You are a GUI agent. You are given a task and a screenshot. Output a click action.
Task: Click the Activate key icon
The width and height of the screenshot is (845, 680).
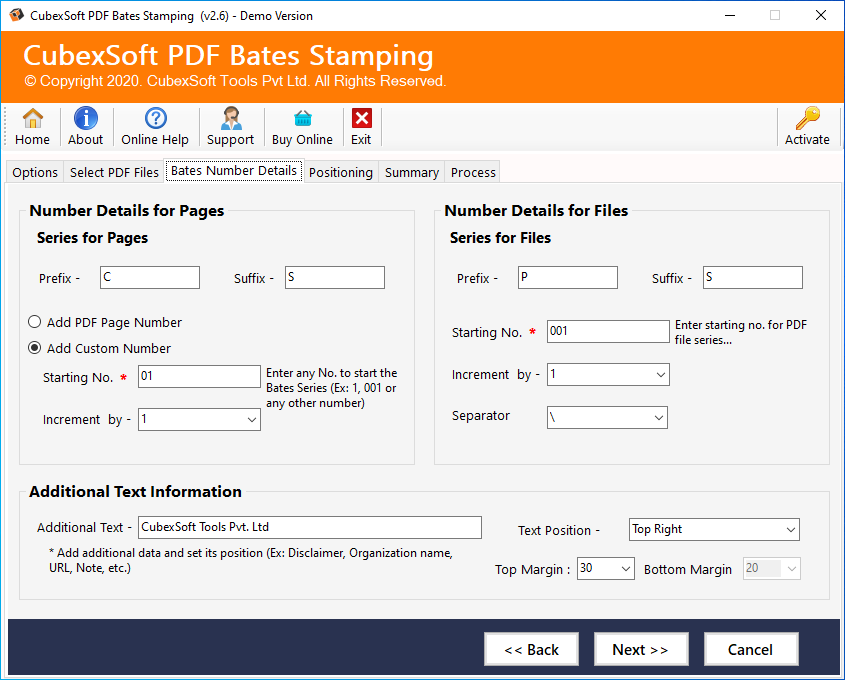(807, 119)
